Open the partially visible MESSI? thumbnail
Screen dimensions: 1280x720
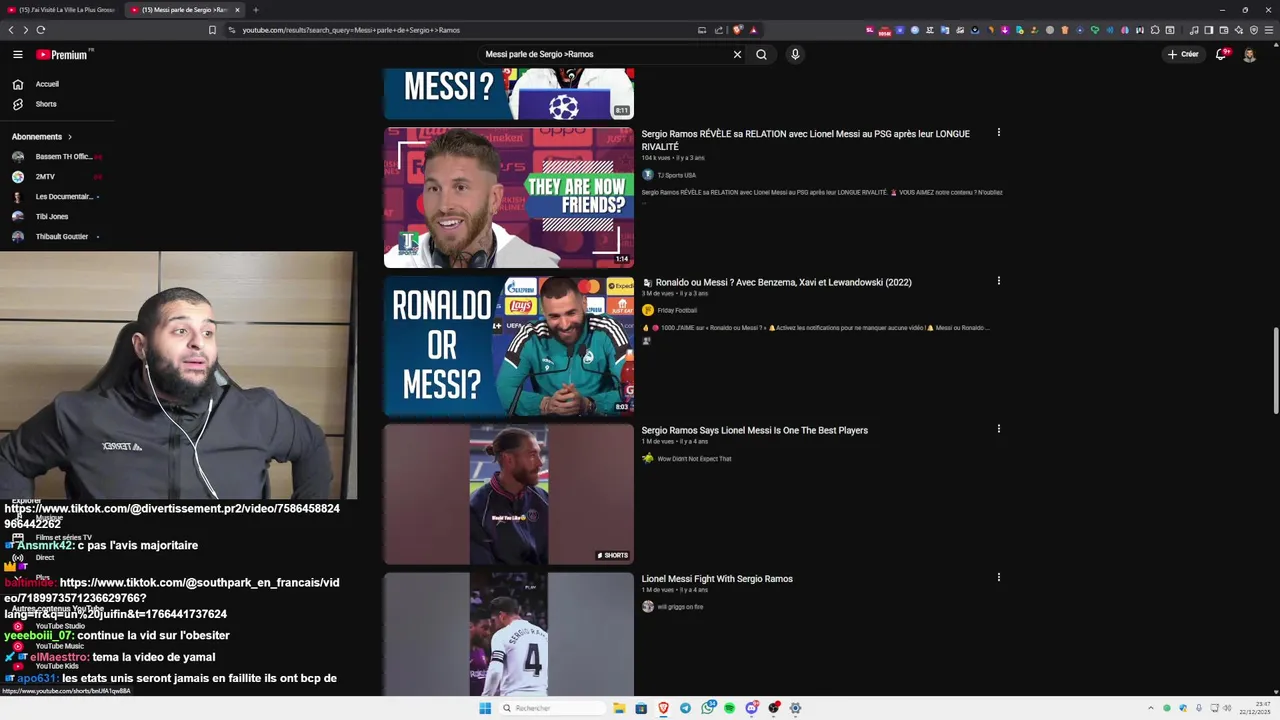(509, 94)
